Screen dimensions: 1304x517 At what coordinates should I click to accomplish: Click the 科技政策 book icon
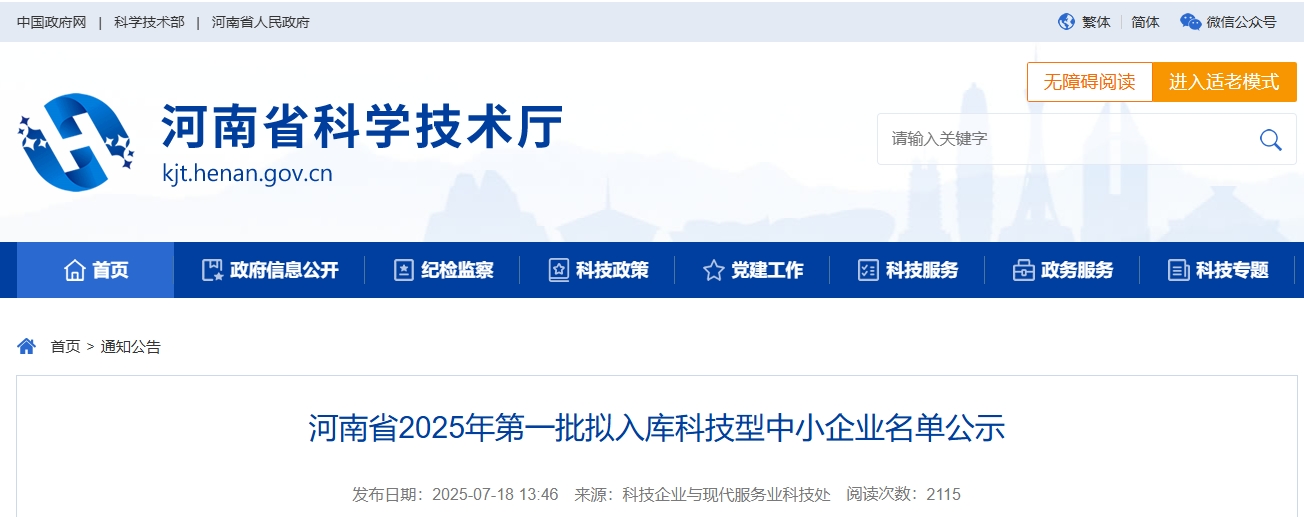point(558,270)
